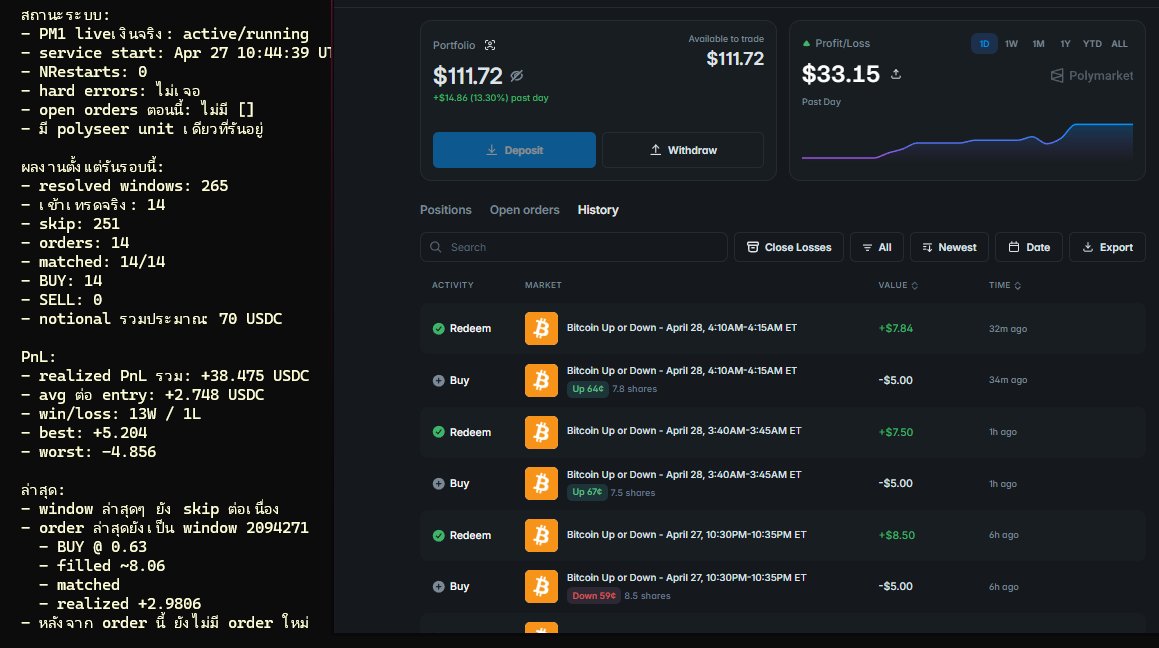Screen dimensions: 1159x648
Task: Click Bitcoin icon in 4:10AM Buy row
Action: coord(541,380)
